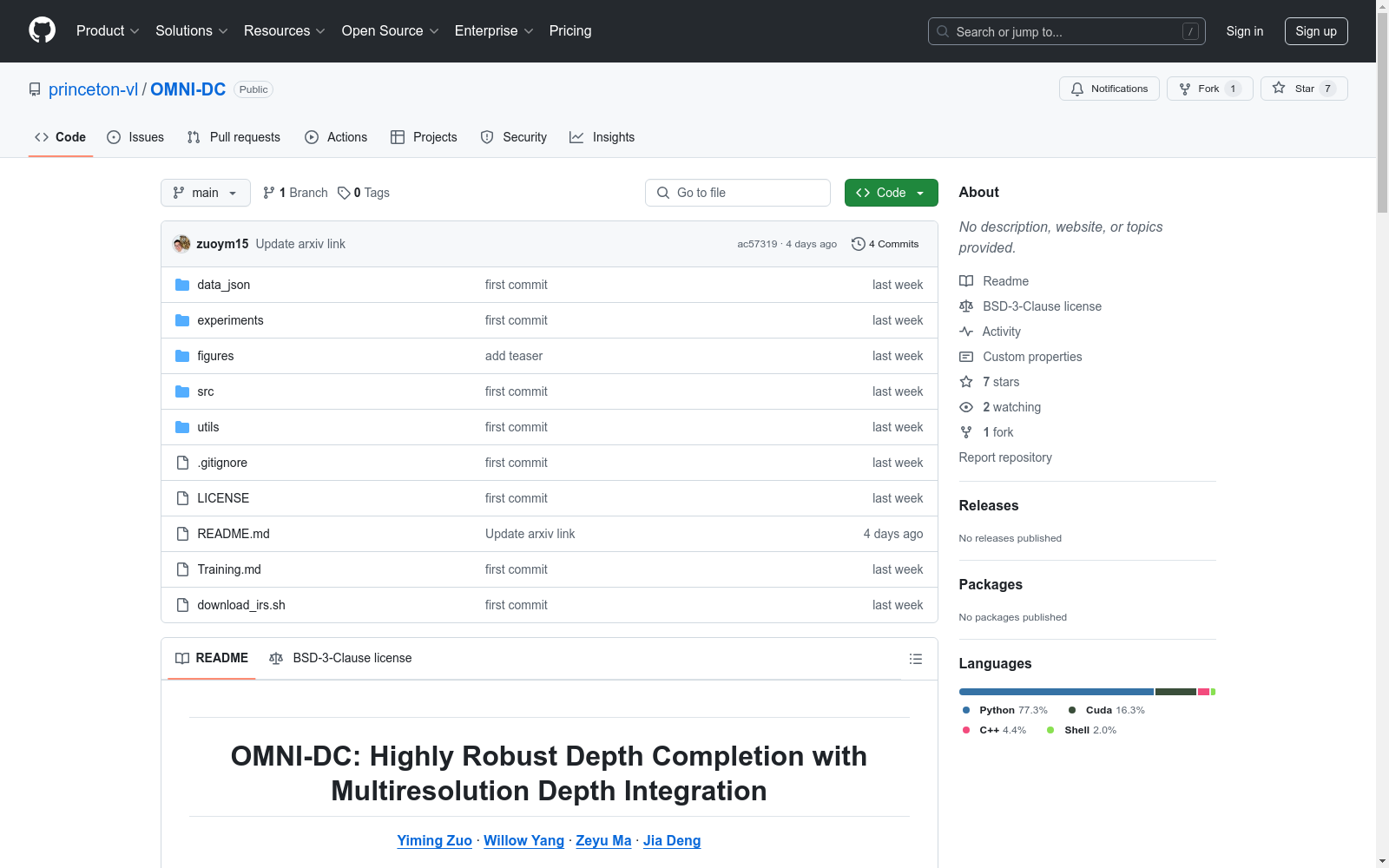Switch to the Issues tab
The height and width of the screenshot is (868, 1389).
135,137
